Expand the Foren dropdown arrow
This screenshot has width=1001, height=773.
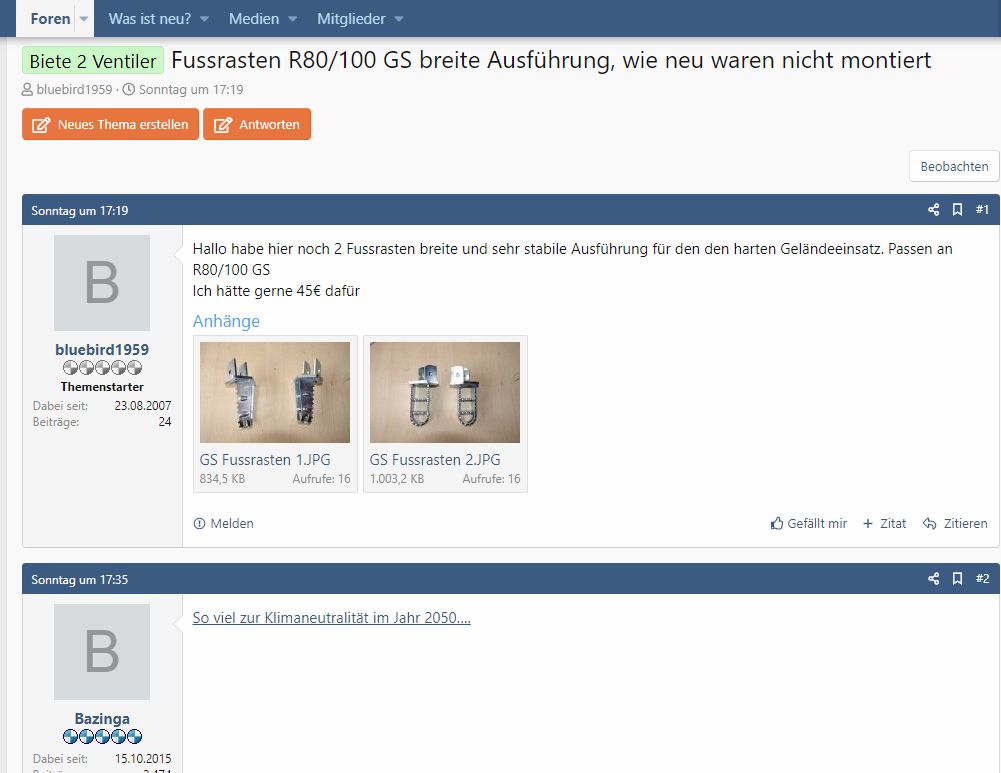pyautogui.click(x=84, y=19)
